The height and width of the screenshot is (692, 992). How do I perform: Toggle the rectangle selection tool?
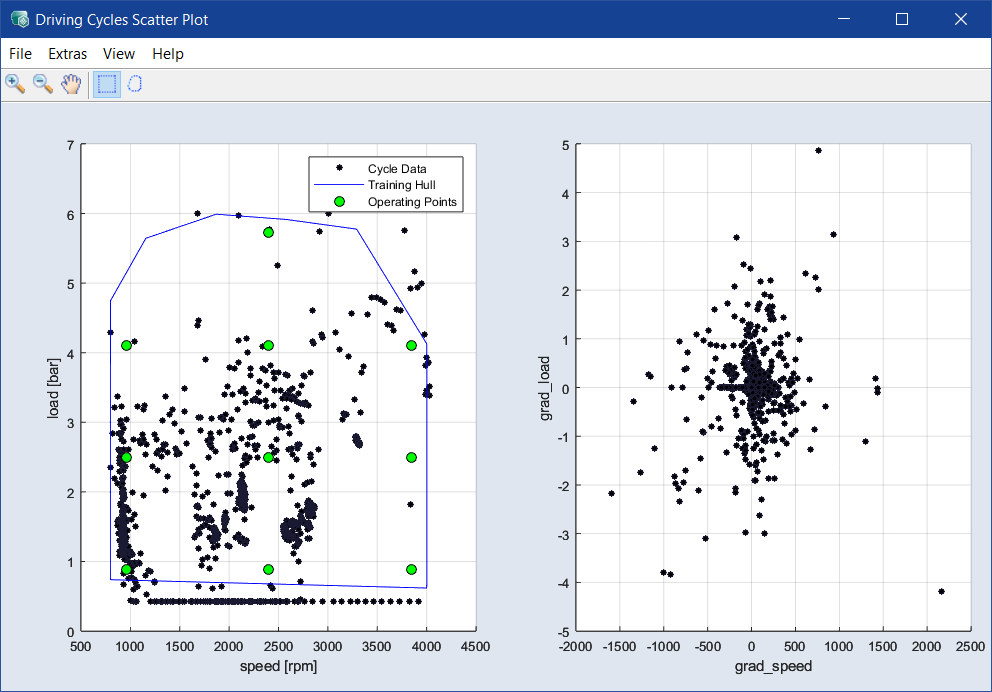point(106,84)
